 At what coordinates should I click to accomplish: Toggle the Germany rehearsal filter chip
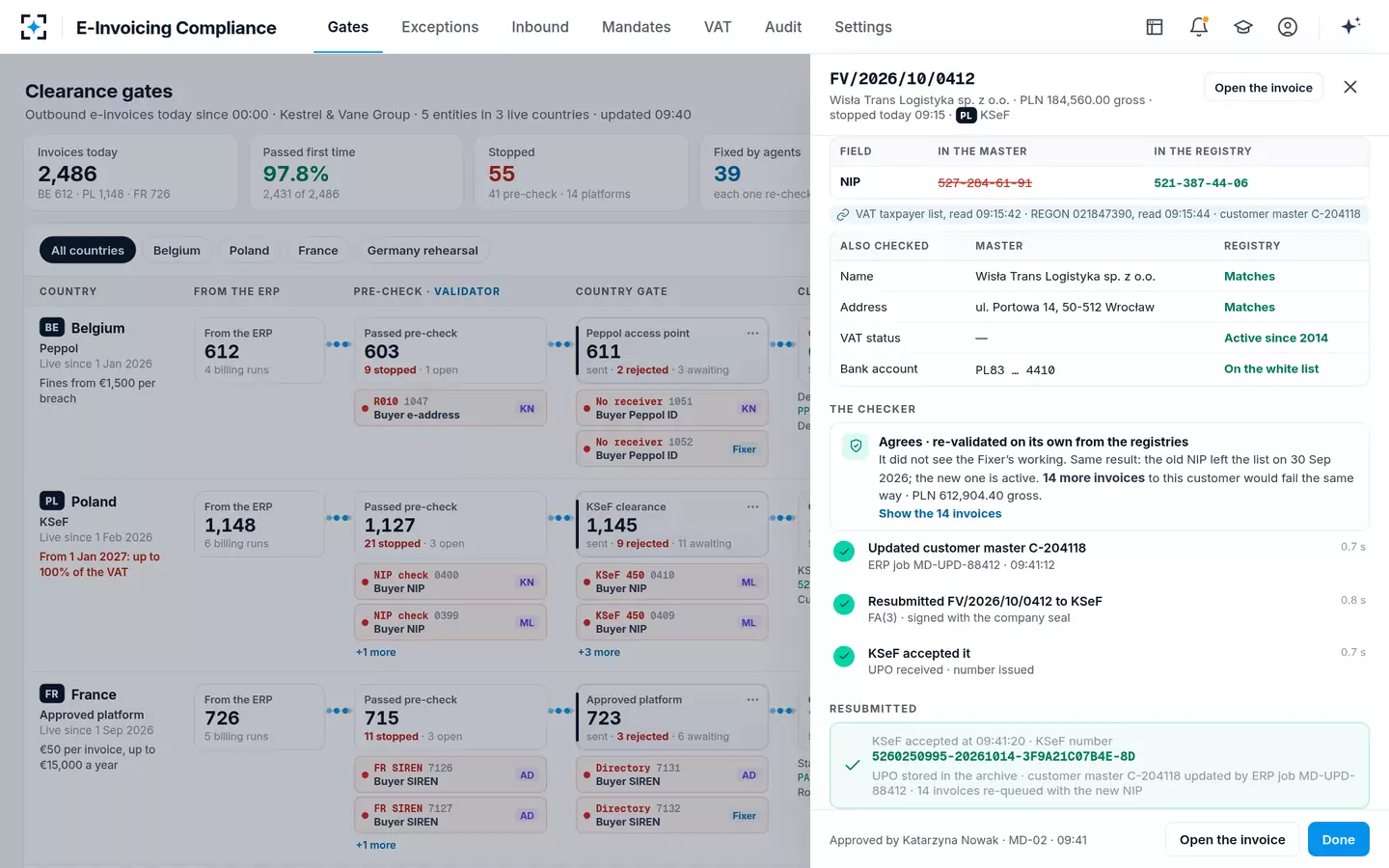point(422,251)
